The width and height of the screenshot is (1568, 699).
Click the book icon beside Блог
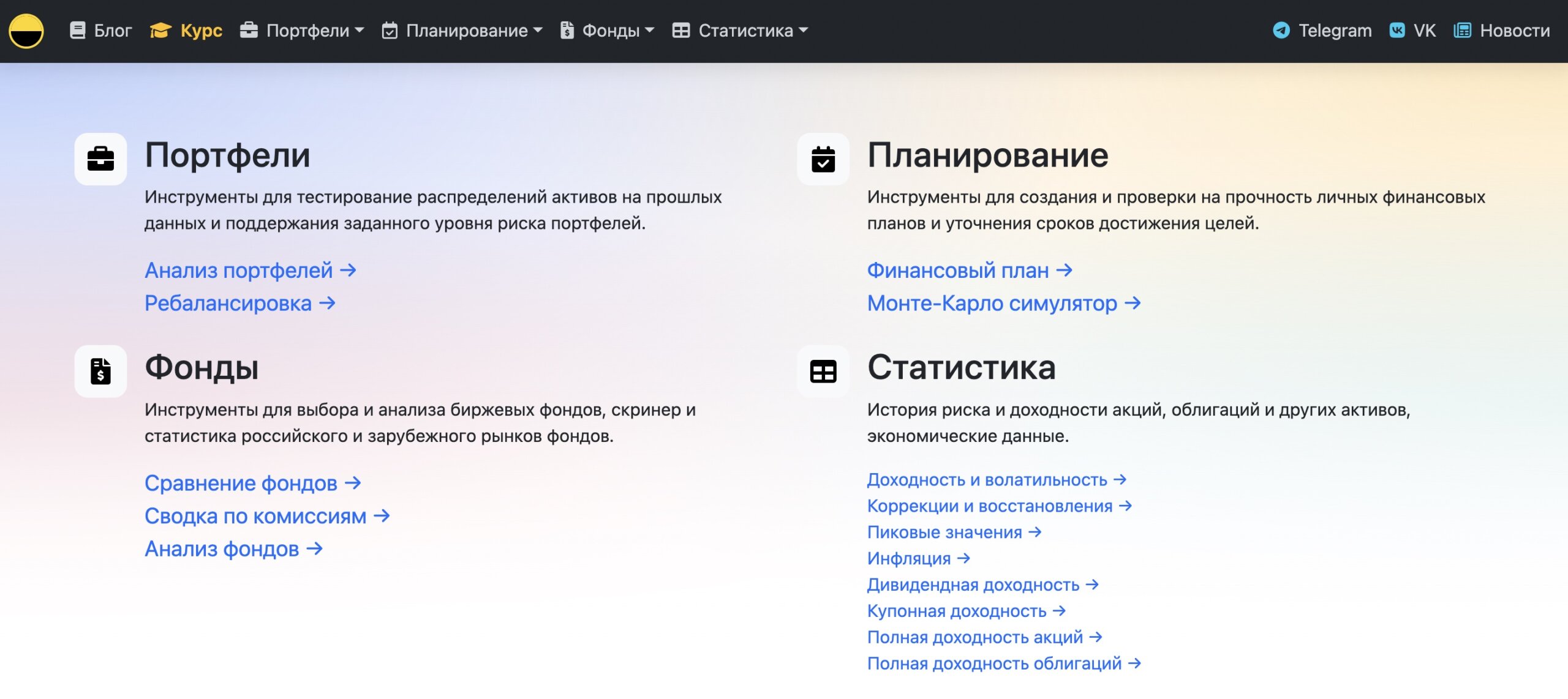coord(78,30)
